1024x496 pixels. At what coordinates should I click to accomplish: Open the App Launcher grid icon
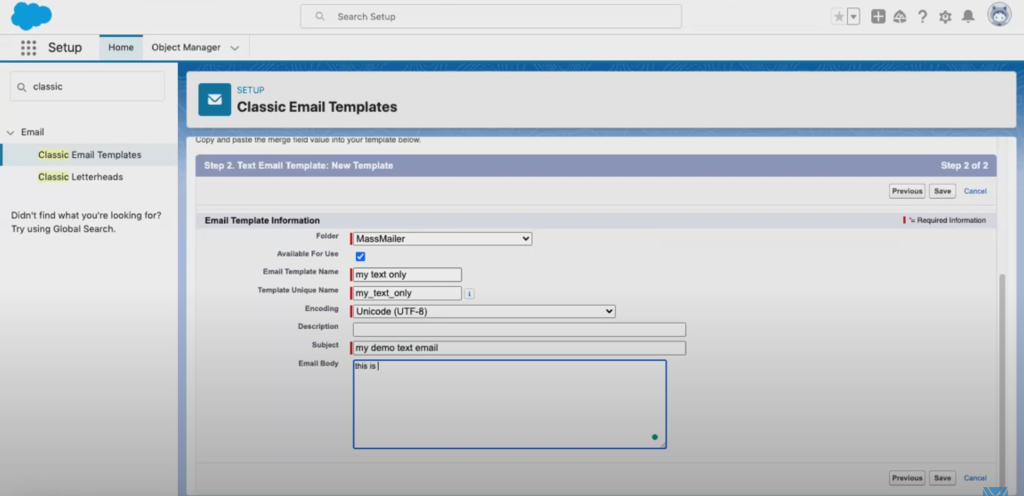tap(28, 48)
